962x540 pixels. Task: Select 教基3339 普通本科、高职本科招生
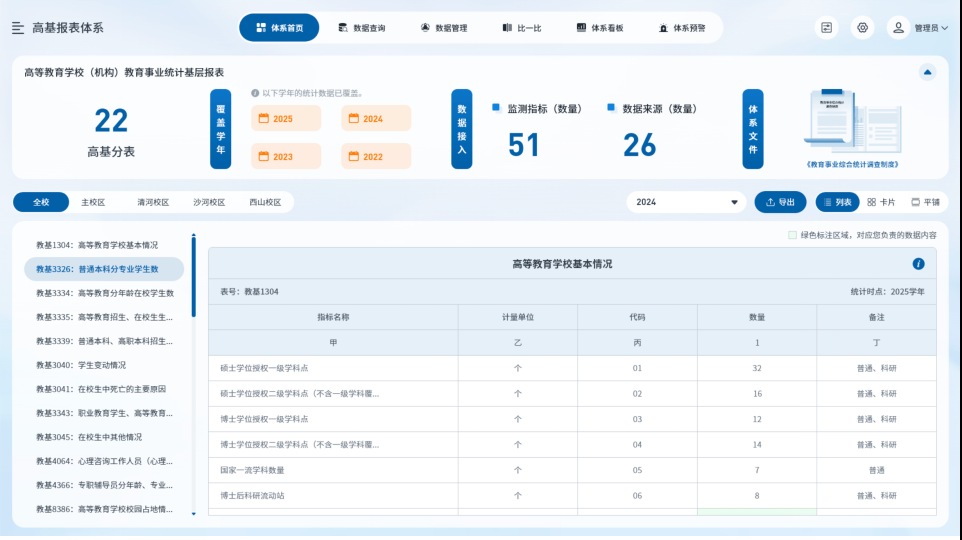pyautogui.click(x=104, y=341)
